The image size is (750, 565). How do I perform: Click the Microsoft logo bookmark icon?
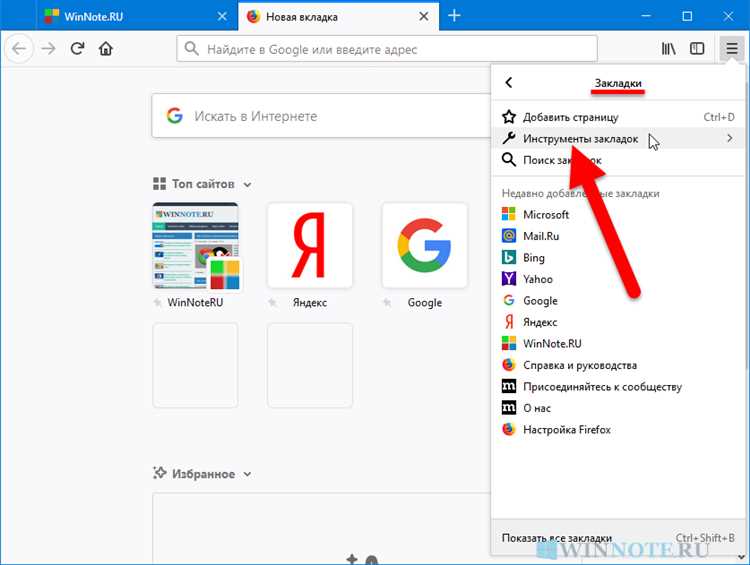(508, 214)
